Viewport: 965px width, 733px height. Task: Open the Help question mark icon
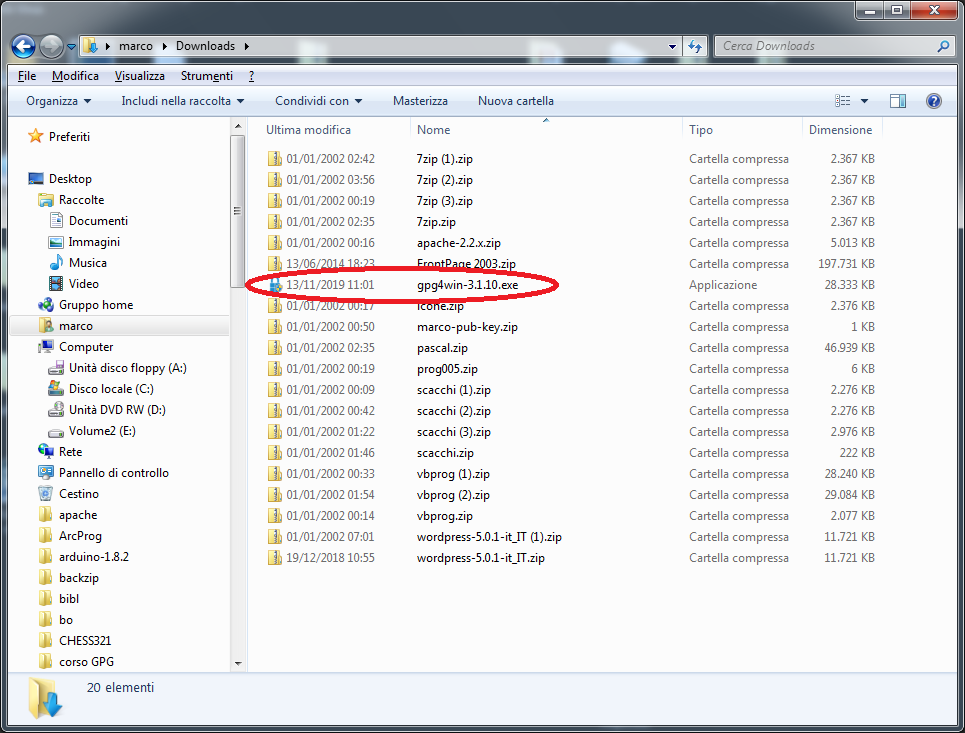point(934,101)
